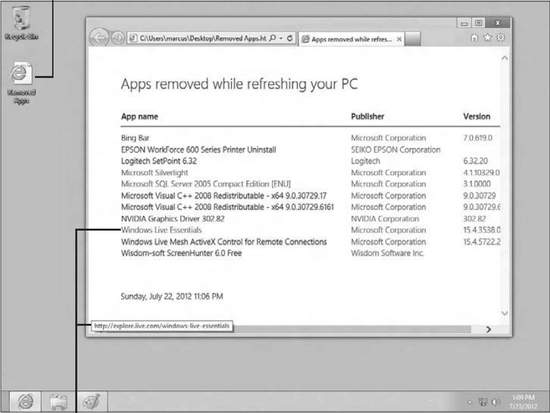Open the Microsoft Silverlight link

pos(155,173)
